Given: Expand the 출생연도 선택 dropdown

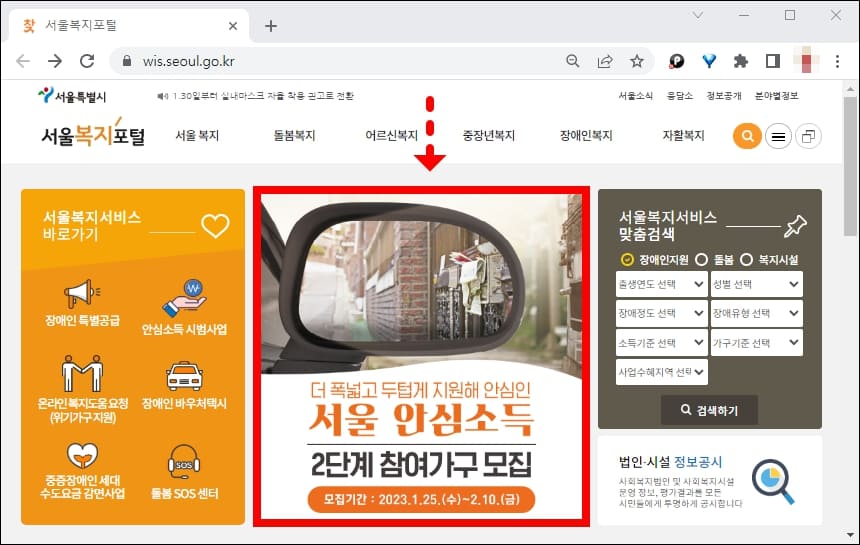Looking at the screenshot, I should click(661, 284).
